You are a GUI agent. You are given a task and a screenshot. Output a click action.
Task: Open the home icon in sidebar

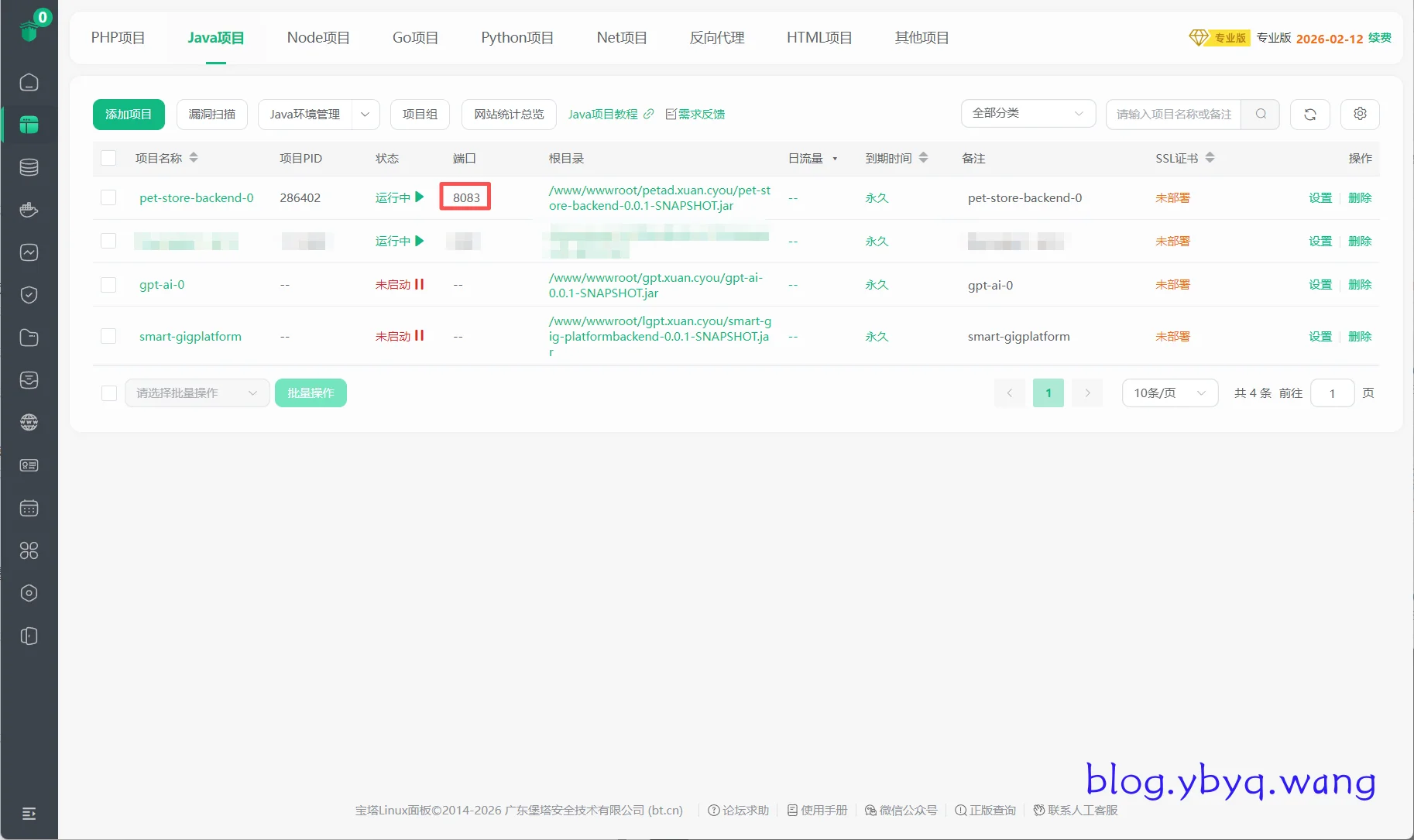click(29, 82)
